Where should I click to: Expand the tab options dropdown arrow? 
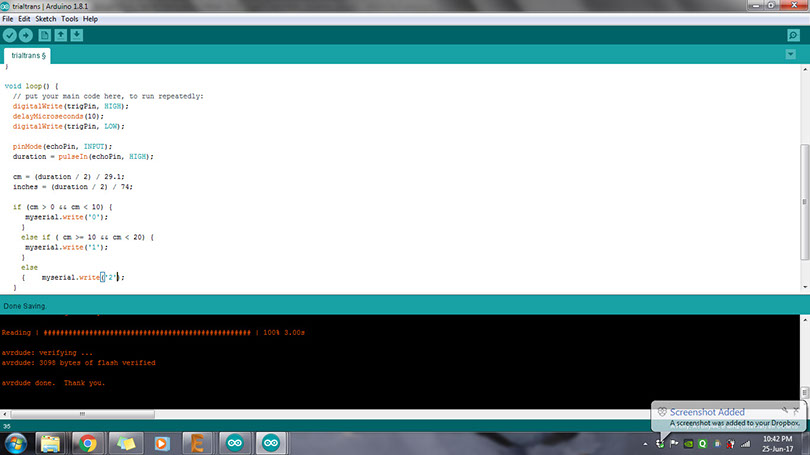790,54
